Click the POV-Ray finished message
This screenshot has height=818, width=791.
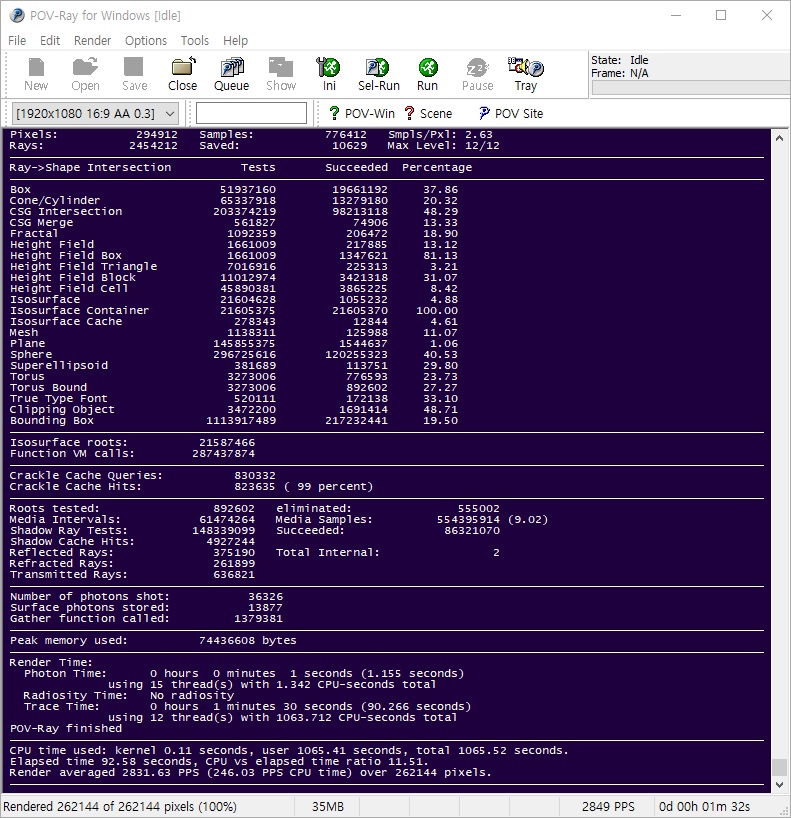pos(66,728)
